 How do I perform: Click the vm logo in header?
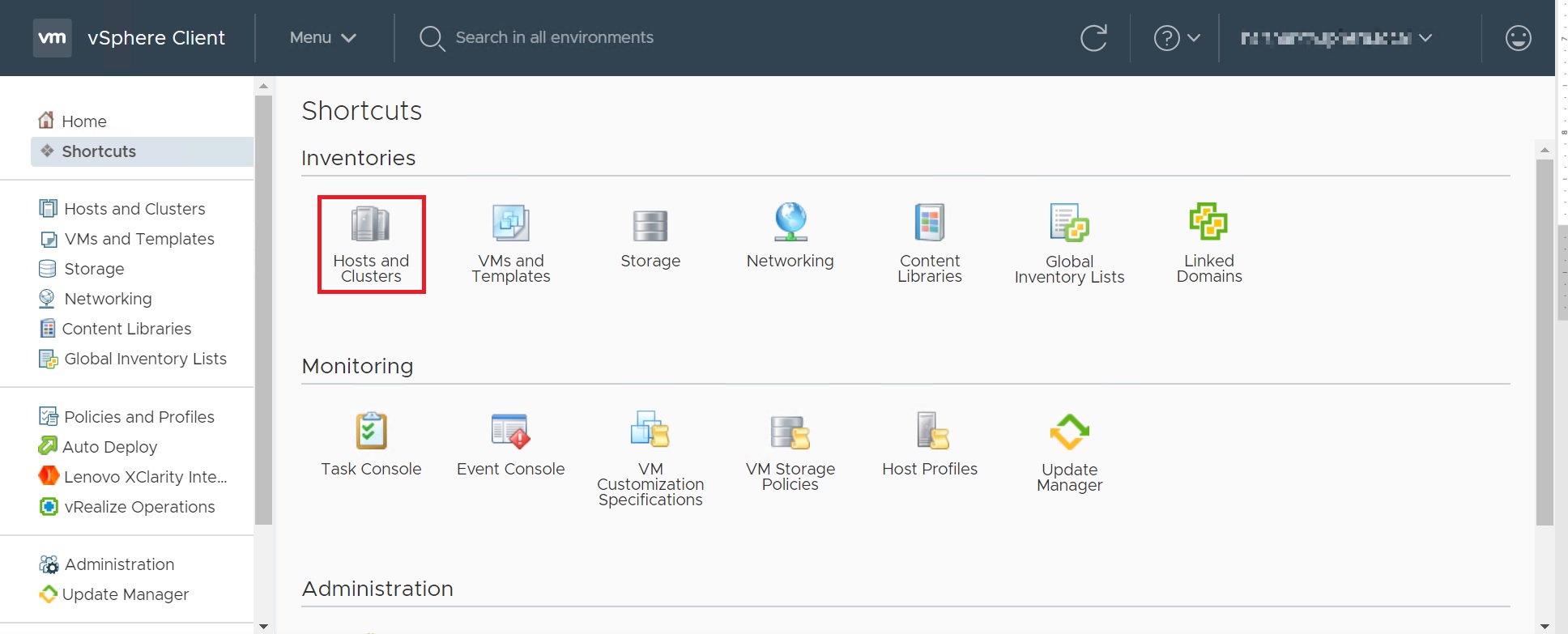[x=53, y=38]
